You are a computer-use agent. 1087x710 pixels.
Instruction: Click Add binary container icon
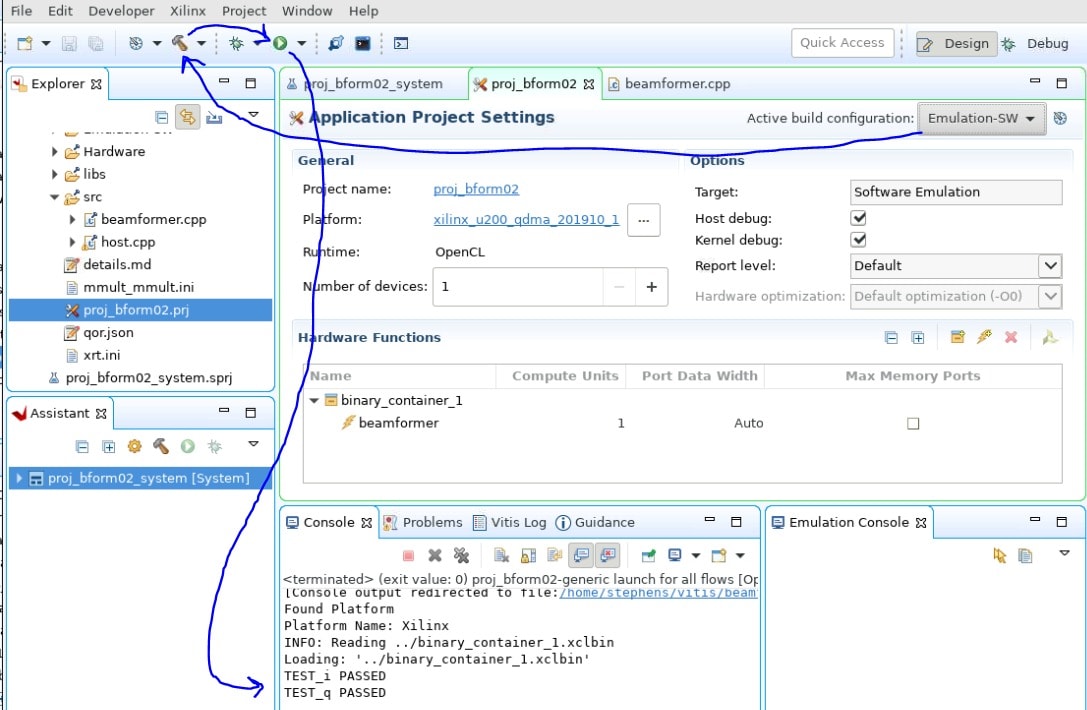pyautogui.click(x=958, y=337)
